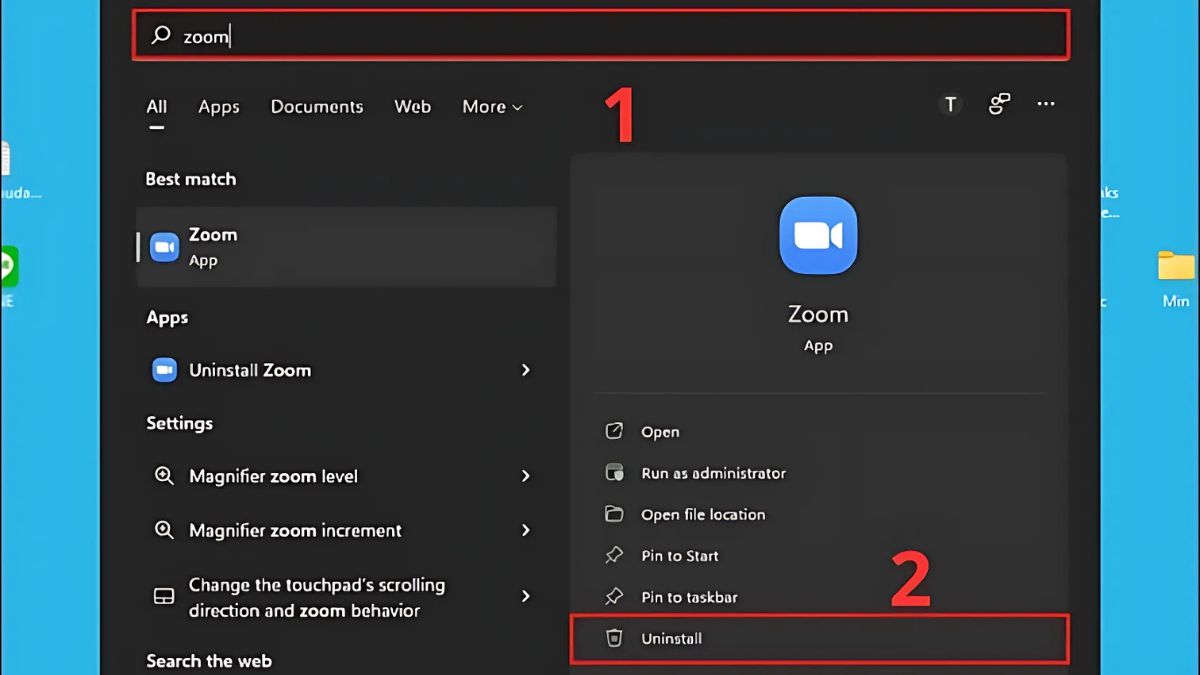
Task: Click the Magnifier zoom increment icon
Action: coord(164,530)
